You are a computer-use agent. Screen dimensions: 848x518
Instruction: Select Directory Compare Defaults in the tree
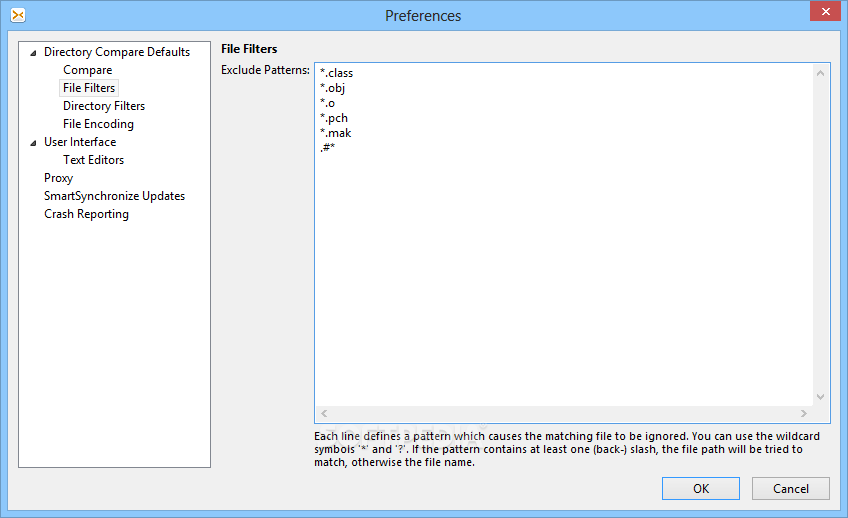coord(117,52)
